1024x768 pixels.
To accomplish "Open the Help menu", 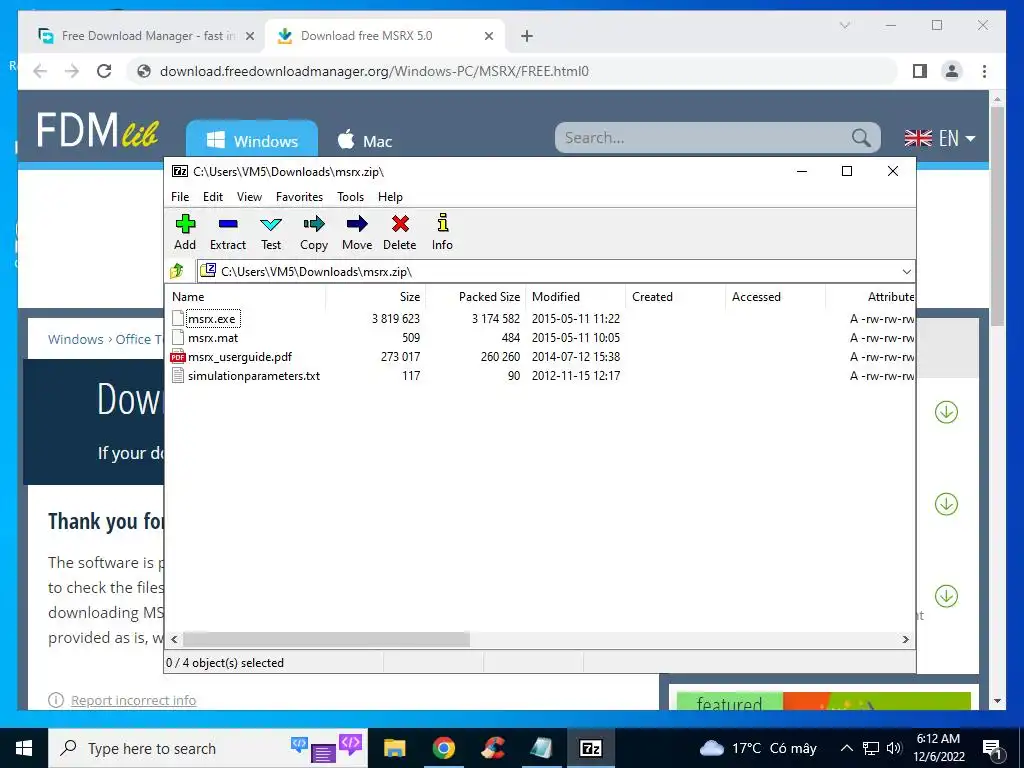I will point(391,197).
